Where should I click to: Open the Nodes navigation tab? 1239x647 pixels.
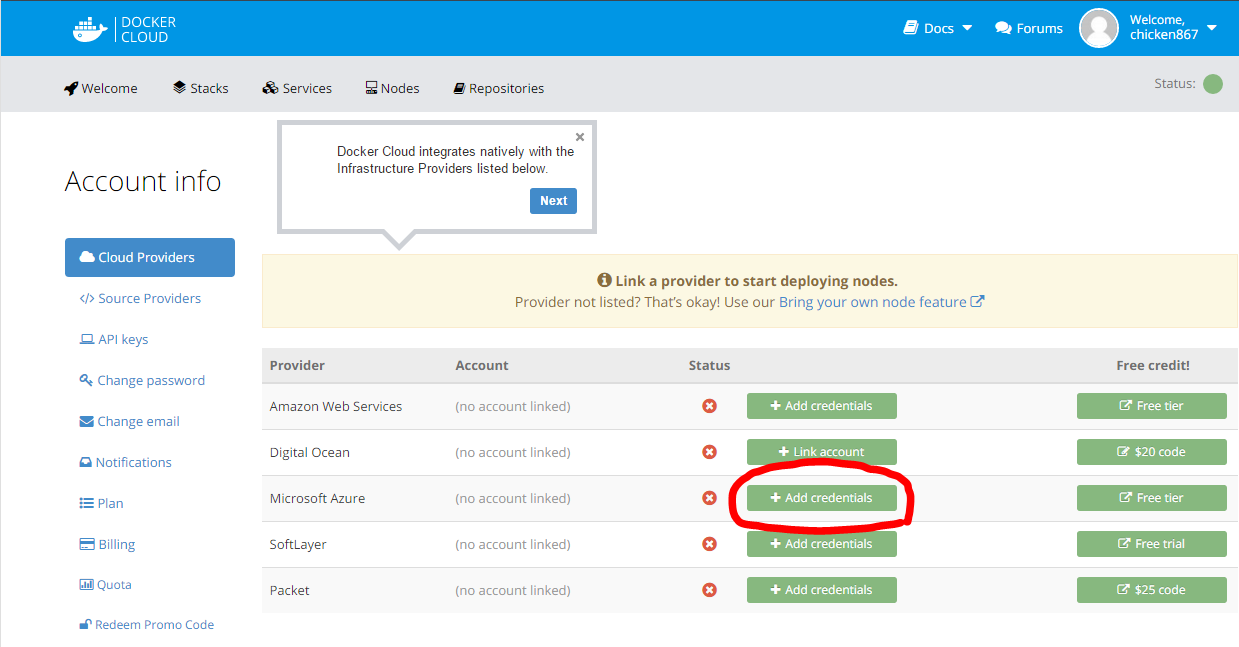[392, 88]
